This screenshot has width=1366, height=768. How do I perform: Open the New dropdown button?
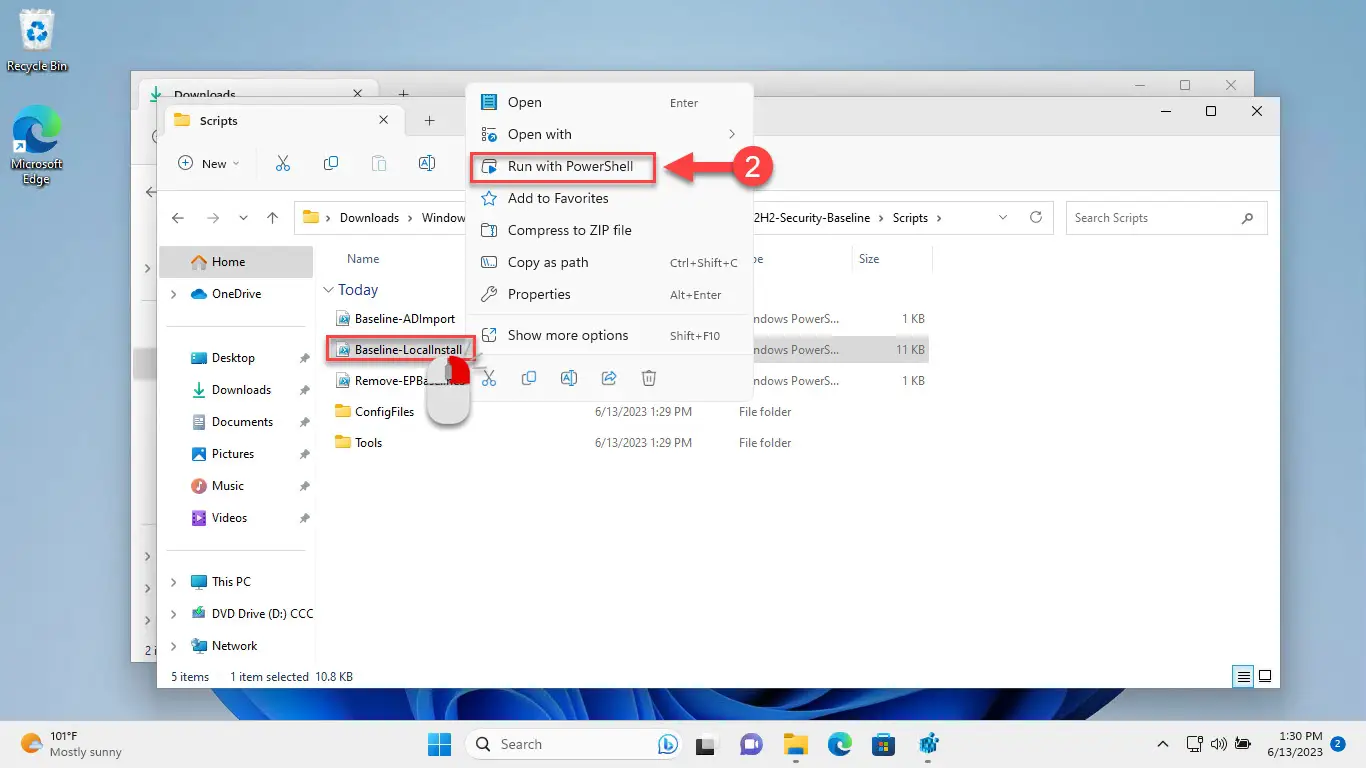[x=209, y=163]
